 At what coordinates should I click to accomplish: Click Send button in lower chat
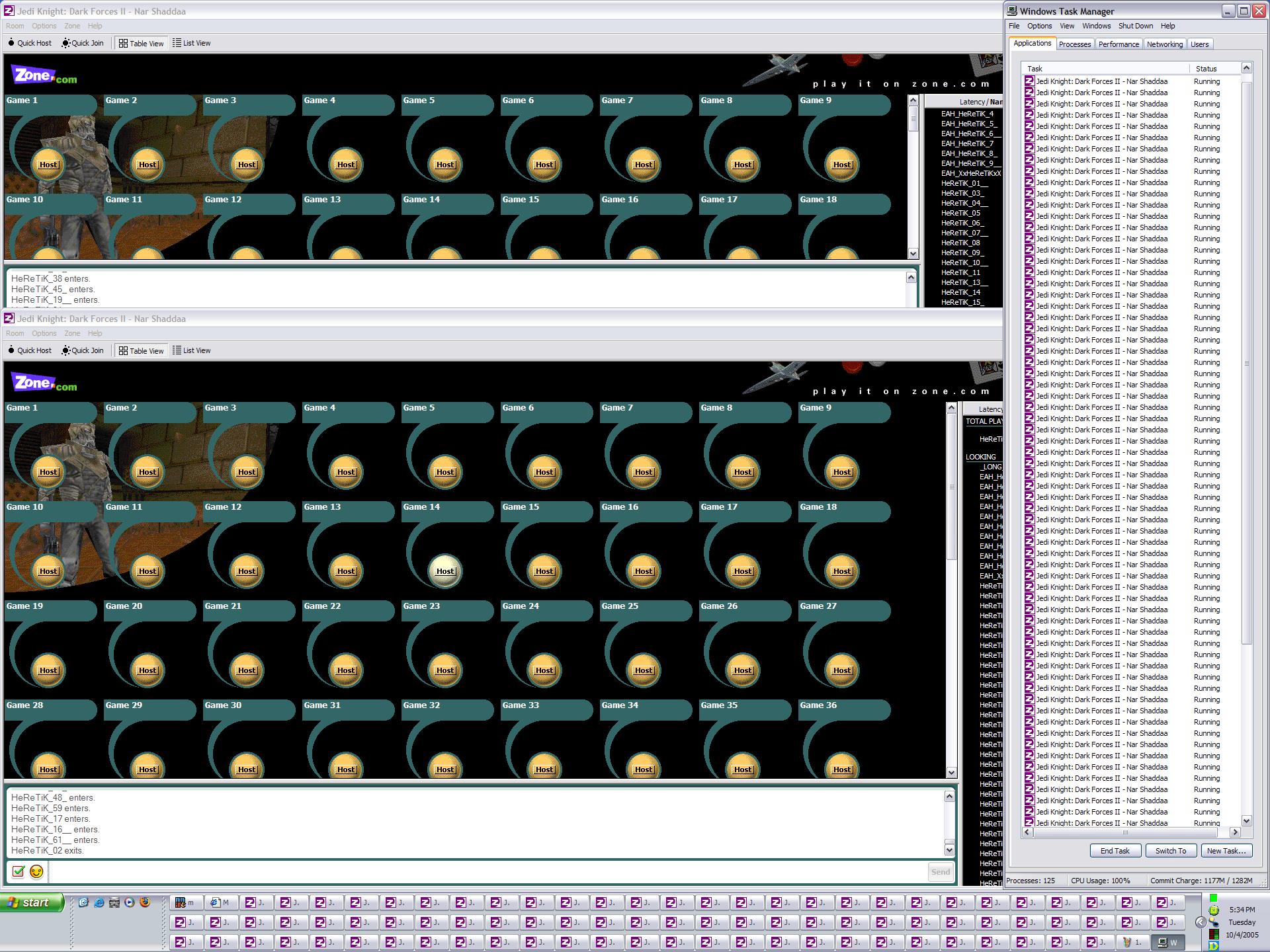point(941,872)
